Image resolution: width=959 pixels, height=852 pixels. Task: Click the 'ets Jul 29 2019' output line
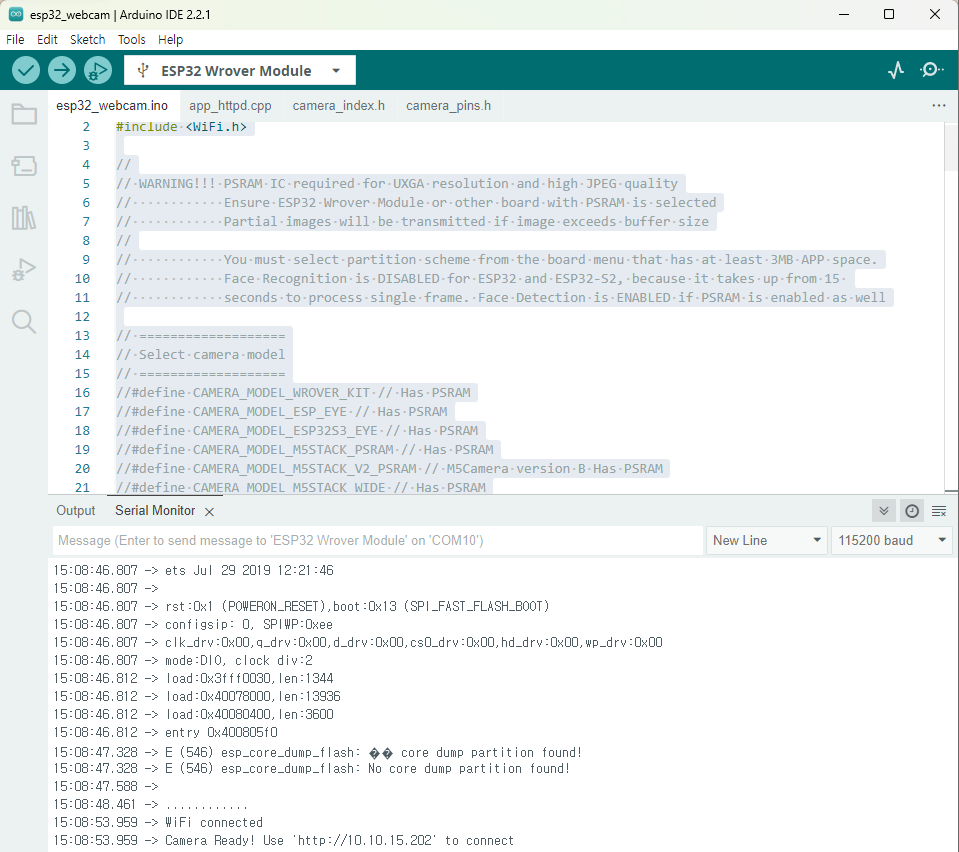pyautogui.click(x=193, y=570)
